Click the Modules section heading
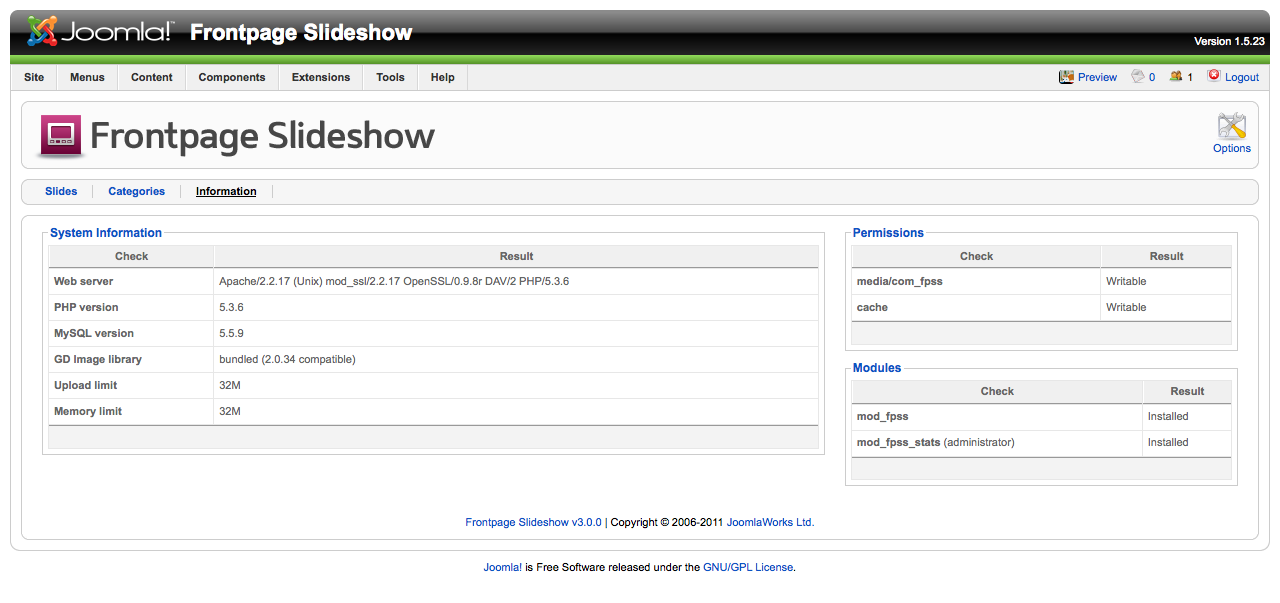The height and width of the screenshot is (603, 1280). point(877,368)
